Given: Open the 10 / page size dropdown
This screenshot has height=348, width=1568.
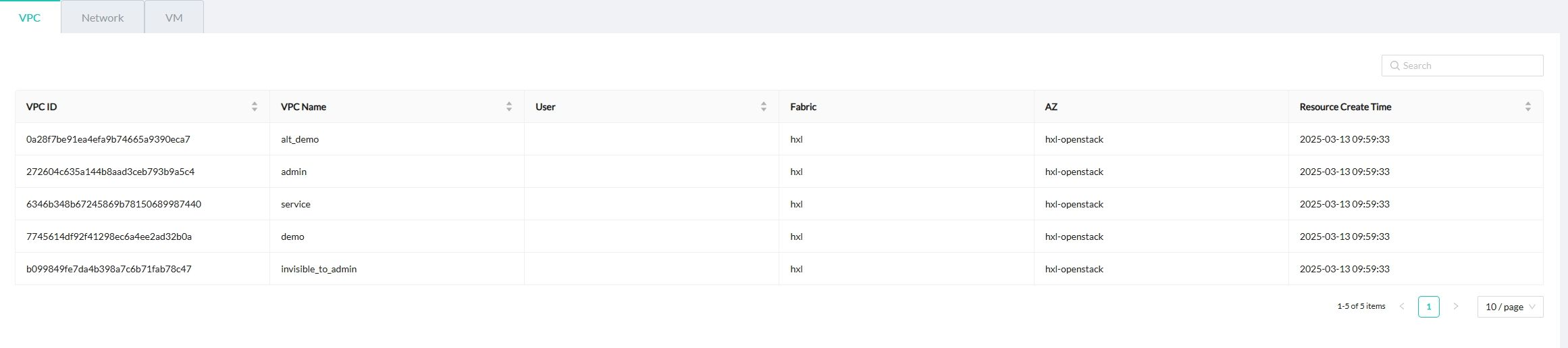Looking at the screenshot, I should coord(1510,307).
